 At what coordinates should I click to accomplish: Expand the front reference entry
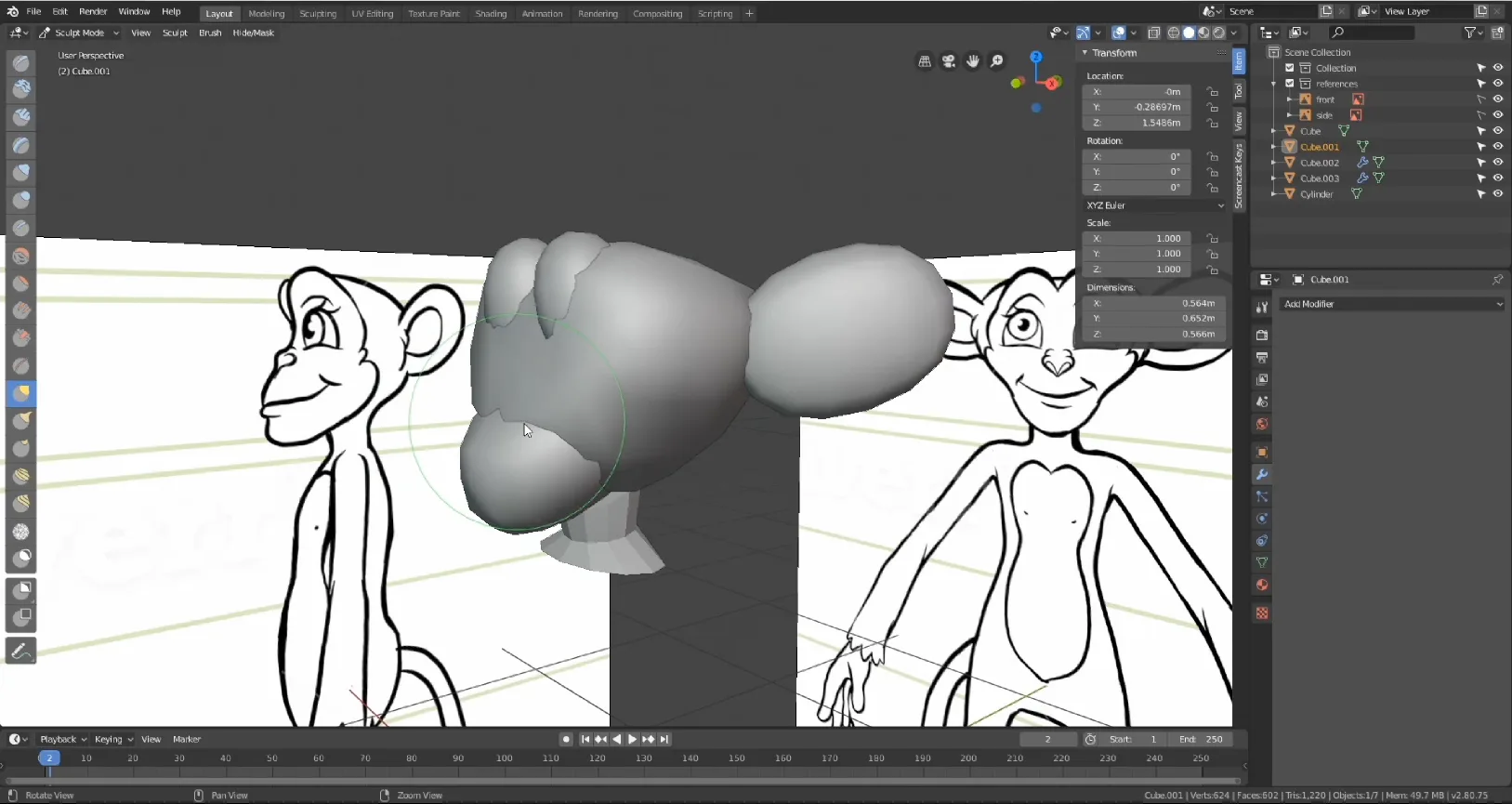[1290, 99]
